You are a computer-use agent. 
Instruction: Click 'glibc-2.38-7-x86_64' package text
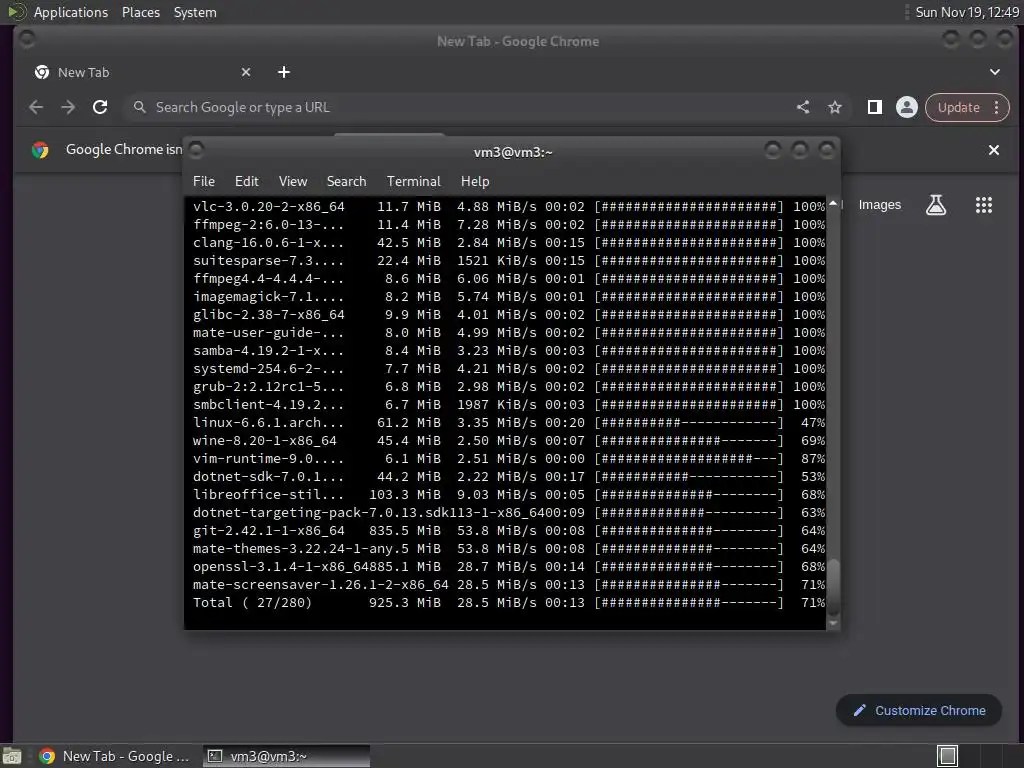coord(268,315)
